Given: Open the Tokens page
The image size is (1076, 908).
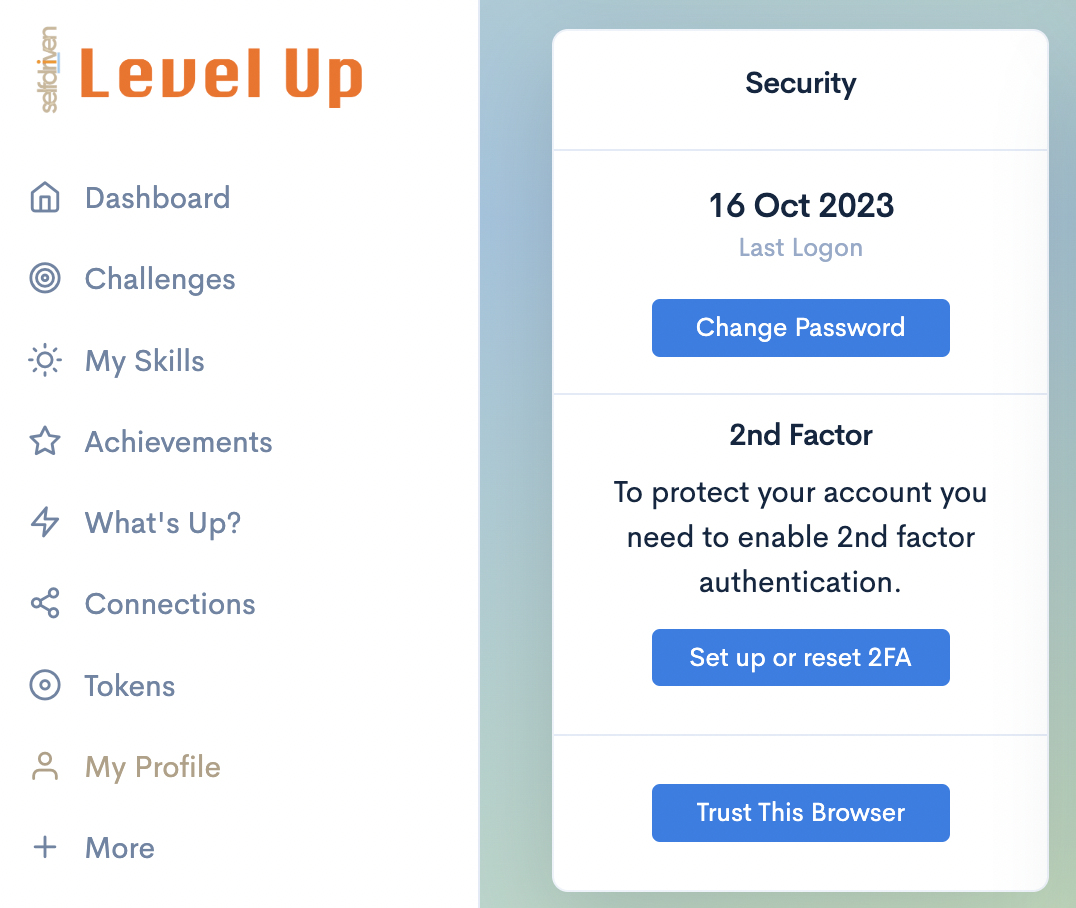Looking at the screenshot, I should 130,686.
